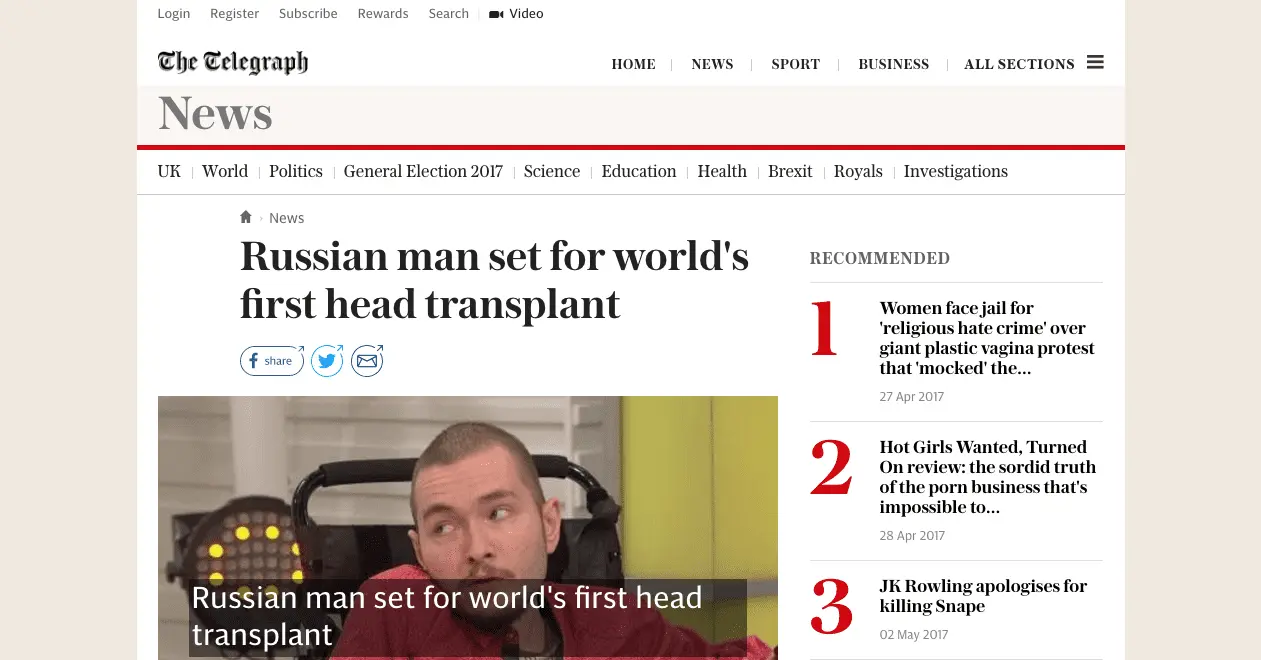Open the hamburger menu icon

pos(1095,62)
